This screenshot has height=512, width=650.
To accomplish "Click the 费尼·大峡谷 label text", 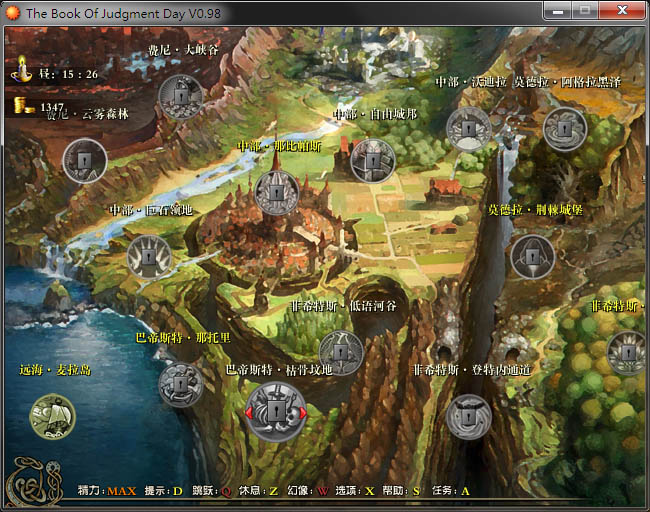I will tap(183, 50).
